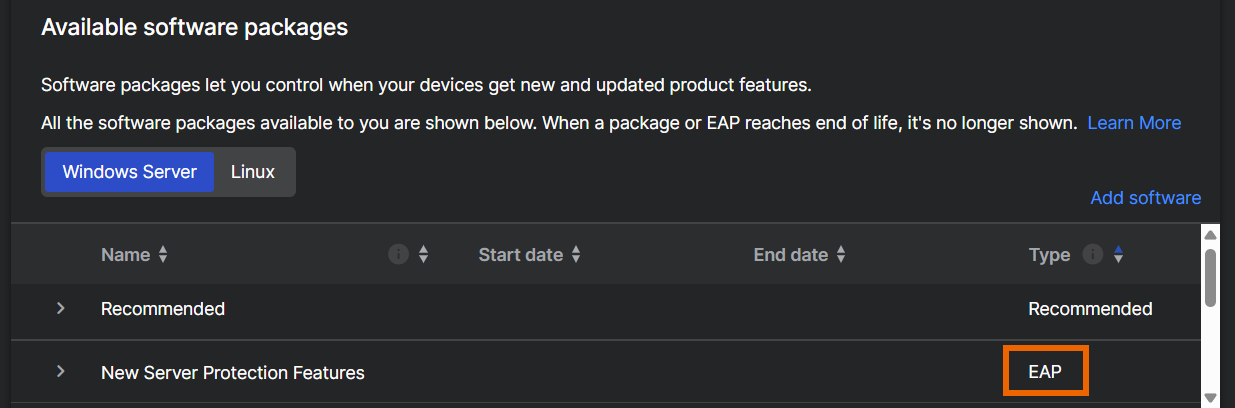Click the sort arrows beside the middle info icon
The height and width of the screenshot is (408, 1235).
coord(423,255)
